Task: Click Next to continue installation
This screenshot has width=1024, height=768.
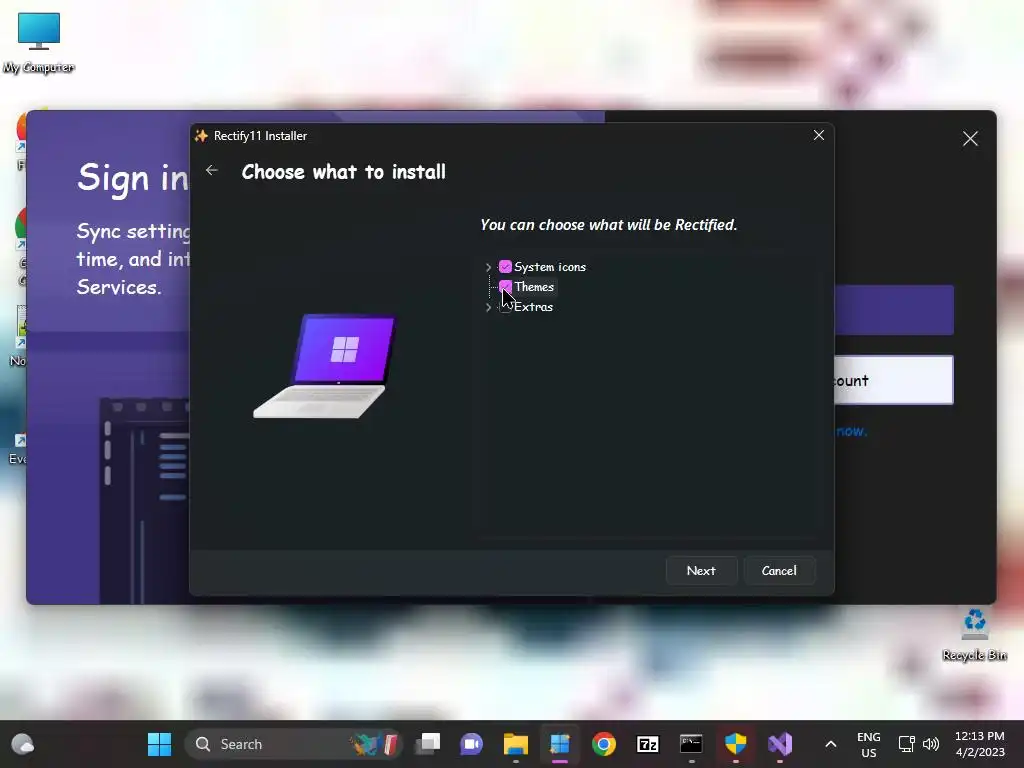Action: 701,571
